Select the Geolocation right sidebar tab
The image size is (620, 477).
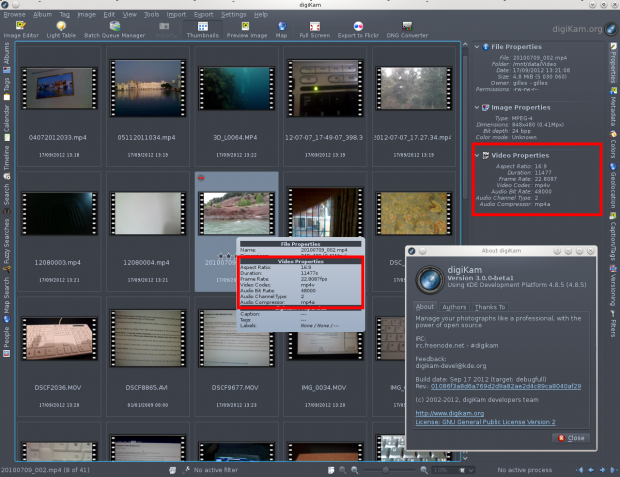pos(613,186)
